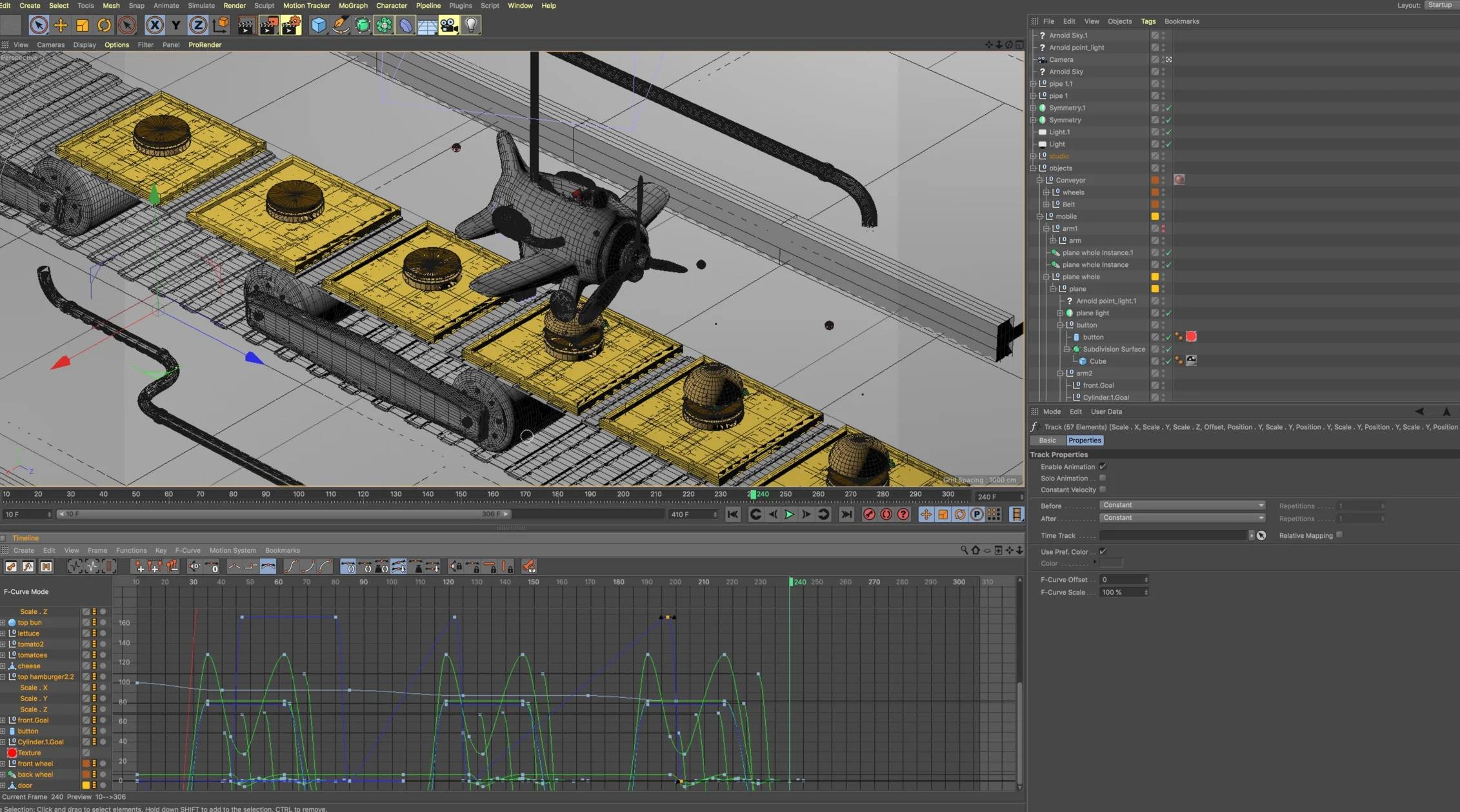Click the orange layer color of Conveyor
This screenshot has height=812, width=1460.
point(1155,181)
